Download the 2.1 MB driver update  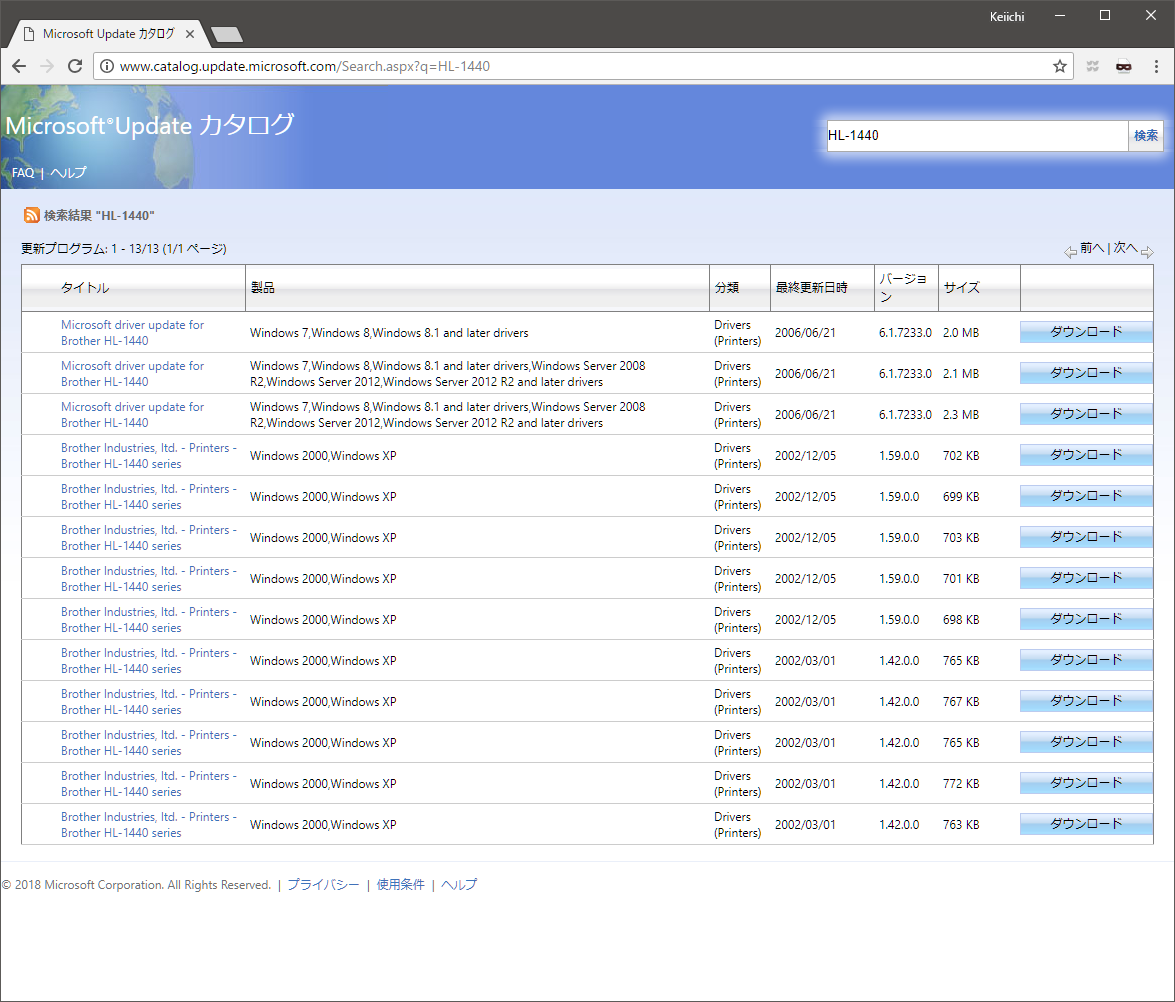click(x=1086, y=373)
